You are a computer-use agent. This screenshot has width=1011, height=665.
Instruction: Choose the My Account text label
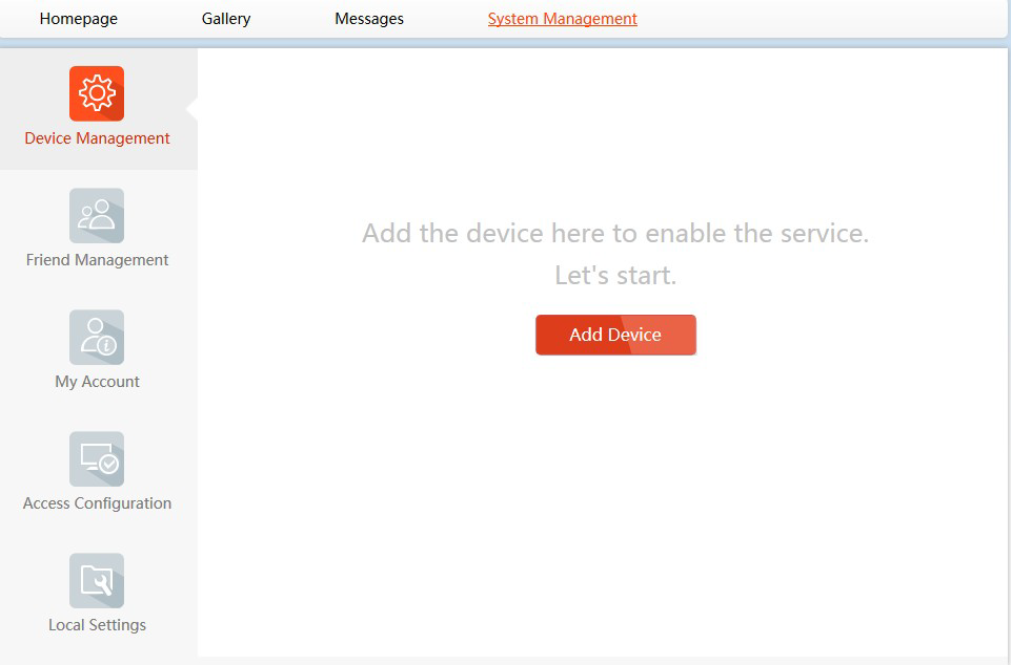click(97, 382)
